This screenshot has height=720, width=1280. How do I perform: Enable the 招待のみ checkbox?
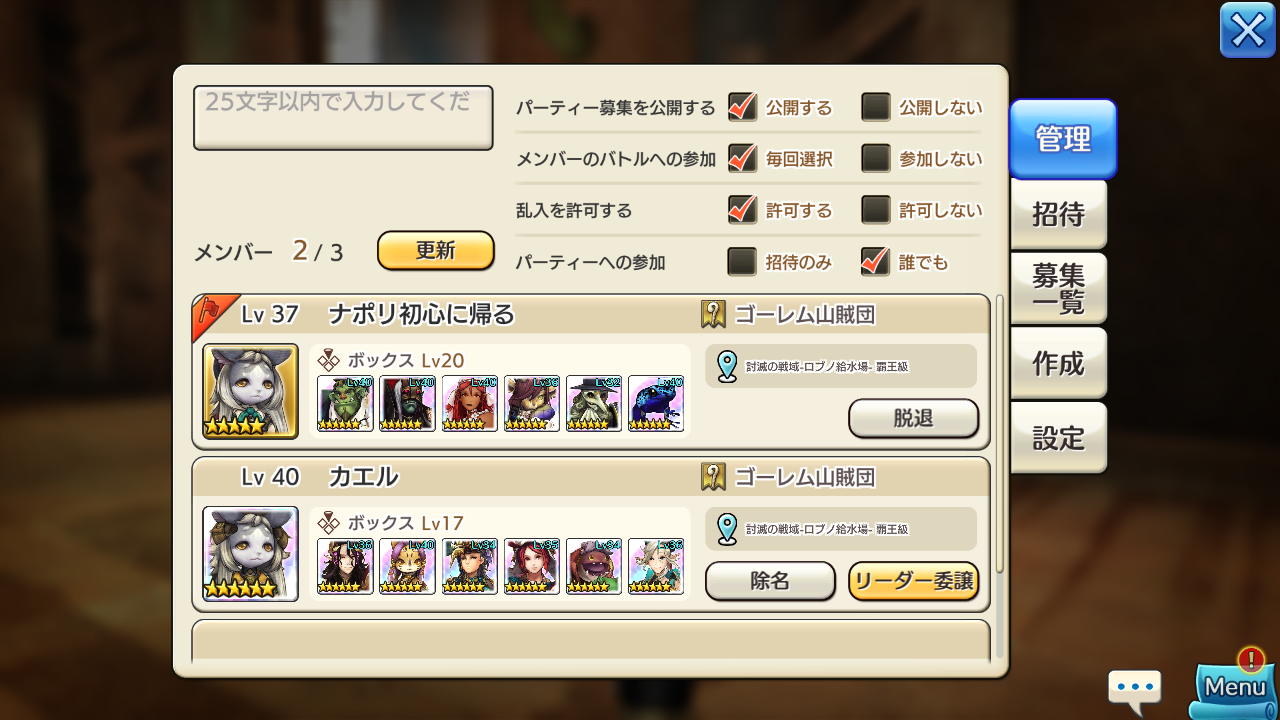[x=742, y=262]
